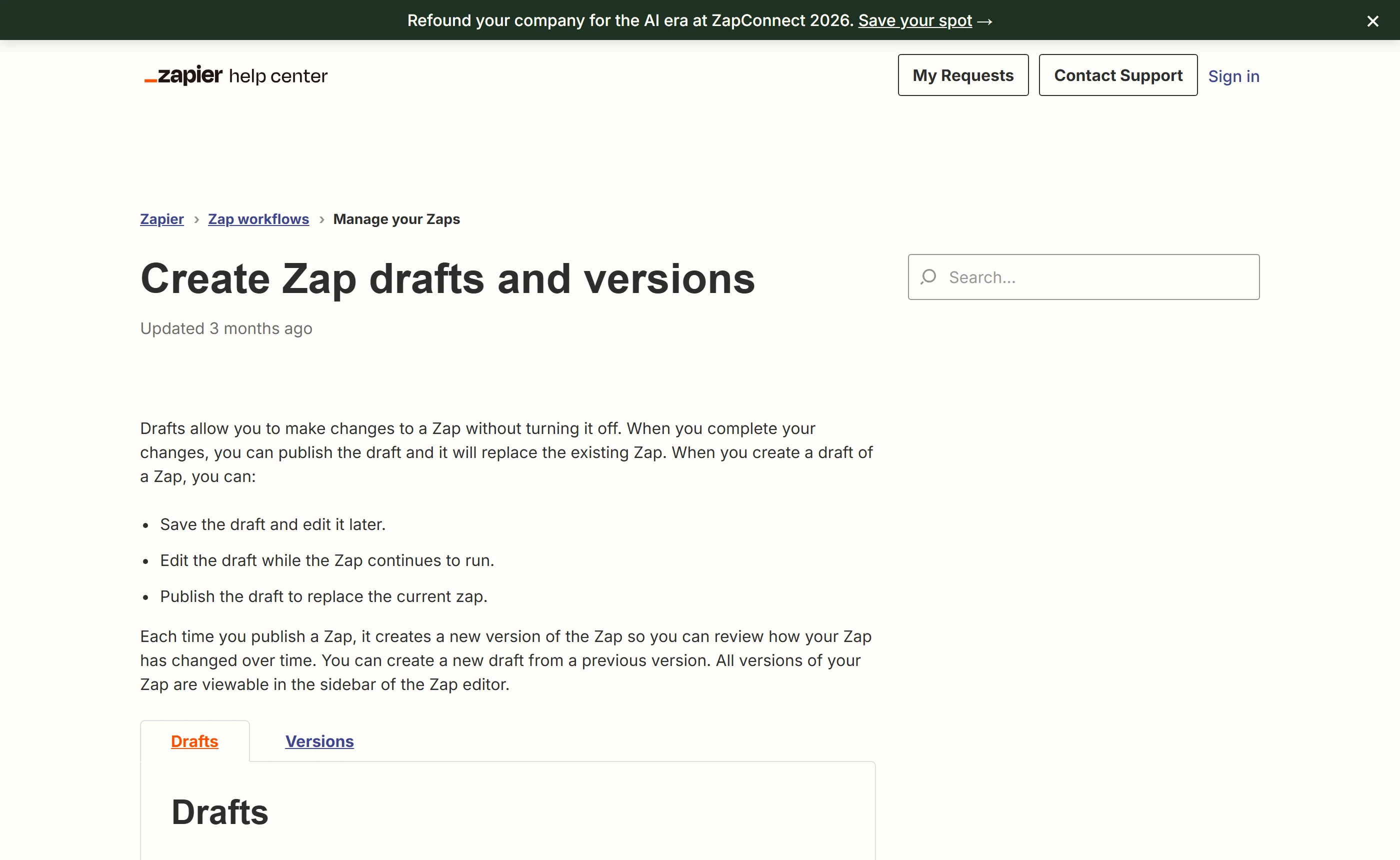Viewport: 1400px width, 860px height.
Task: Follow the Zapier breadcrumb link
Action: (x=162, y=219)
